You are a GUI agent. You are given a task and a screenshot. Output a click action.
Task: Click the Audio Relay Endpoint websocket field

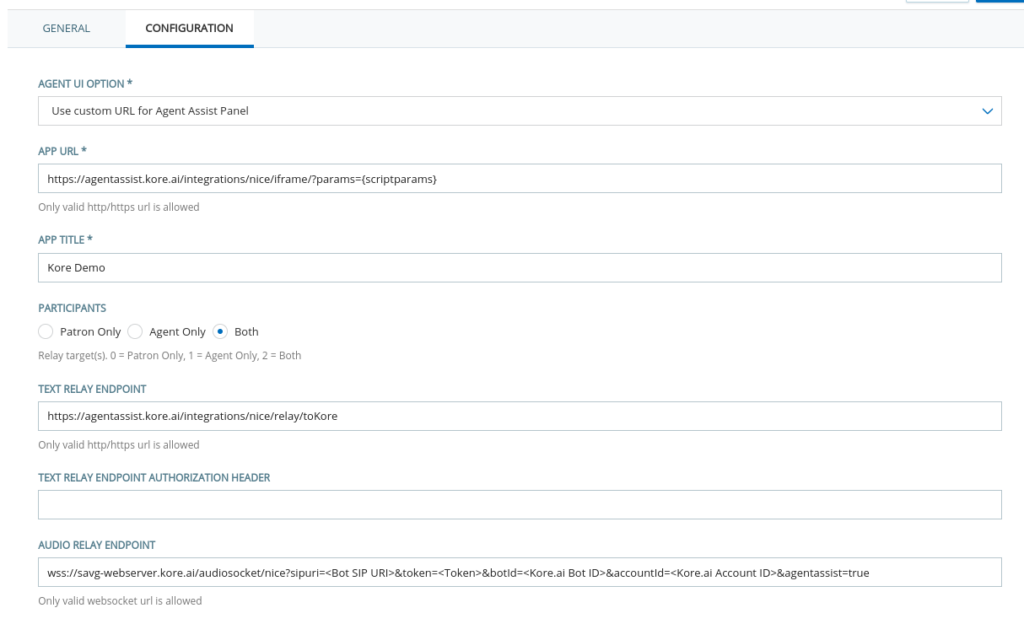click(x=520, y=572)
